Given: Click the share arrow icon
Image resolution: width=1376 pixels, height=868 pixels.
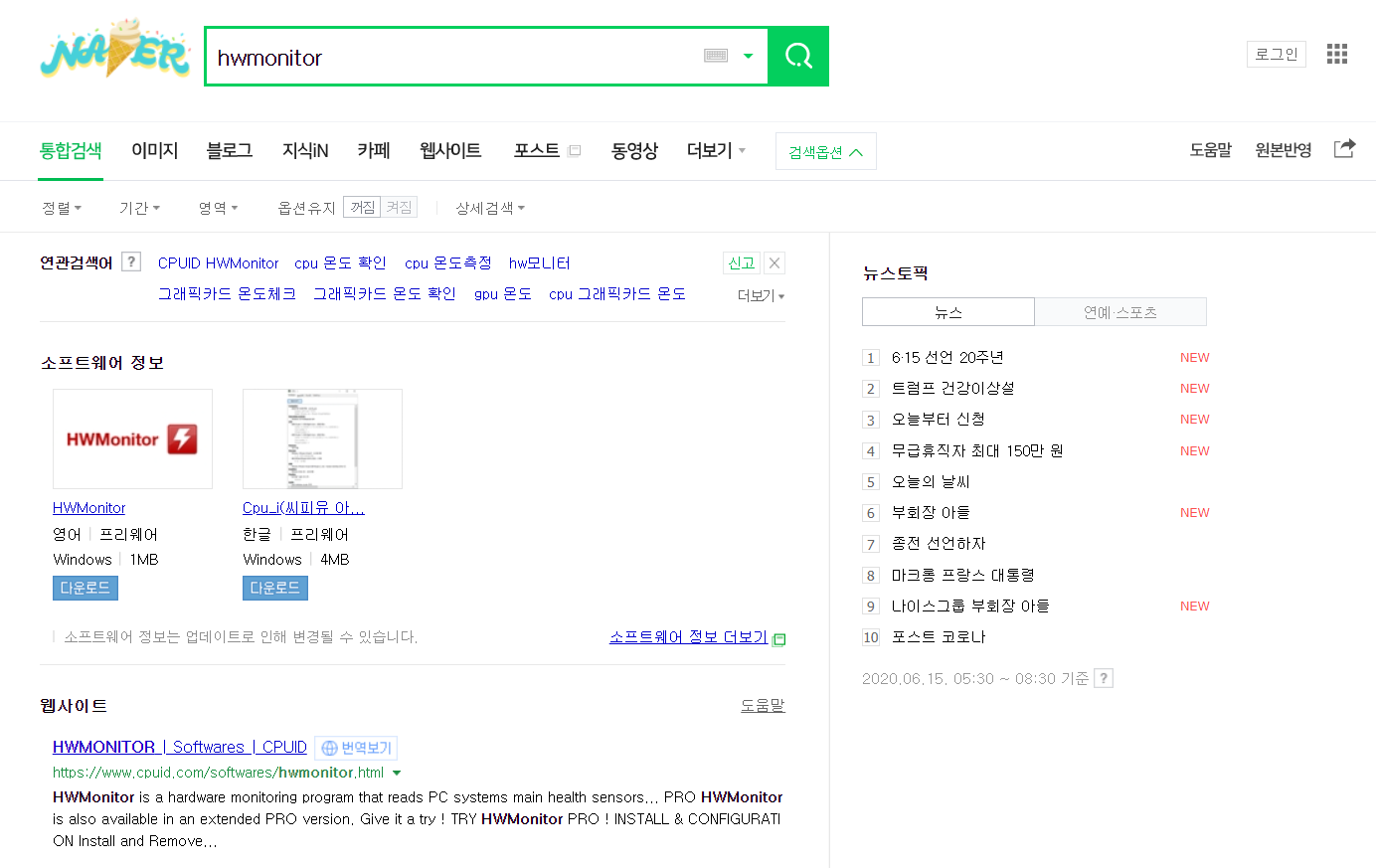Looking at the screenshot, I should point(1344,148).
